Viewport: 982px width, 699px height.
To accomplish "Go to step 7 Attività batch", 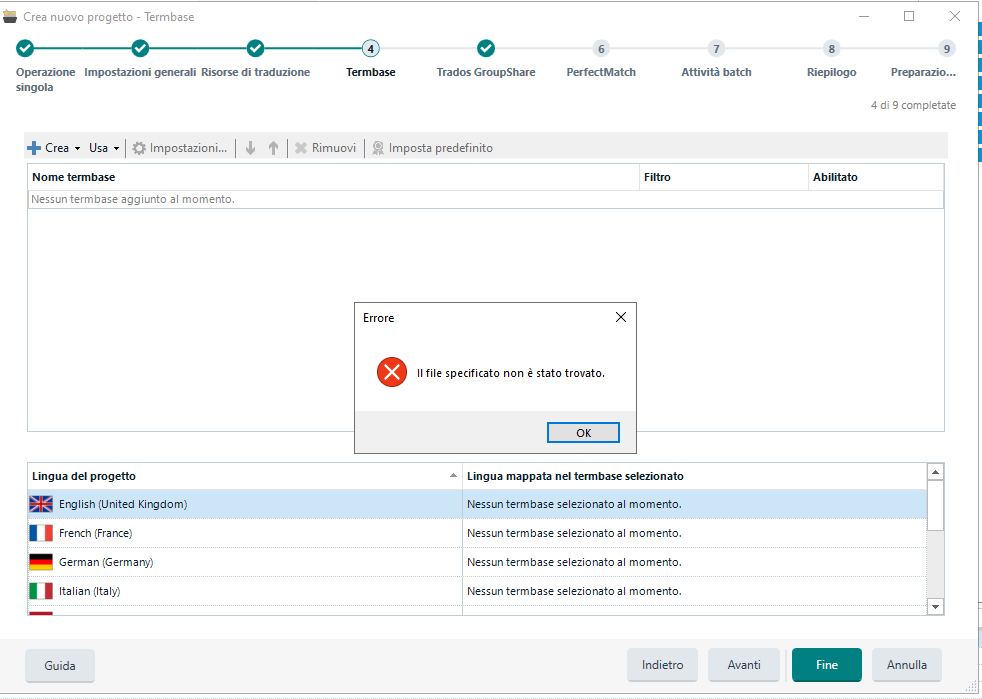I will 716,48.
